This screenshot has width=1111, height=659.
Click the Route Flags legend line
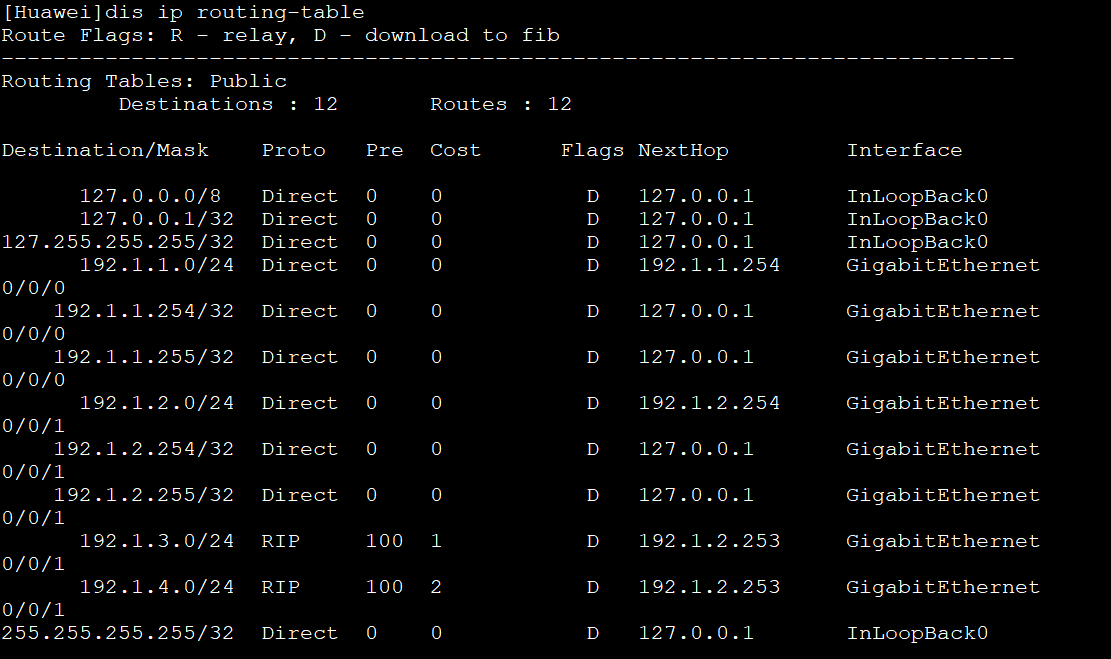pyautogui.click(x=280, y=36)
